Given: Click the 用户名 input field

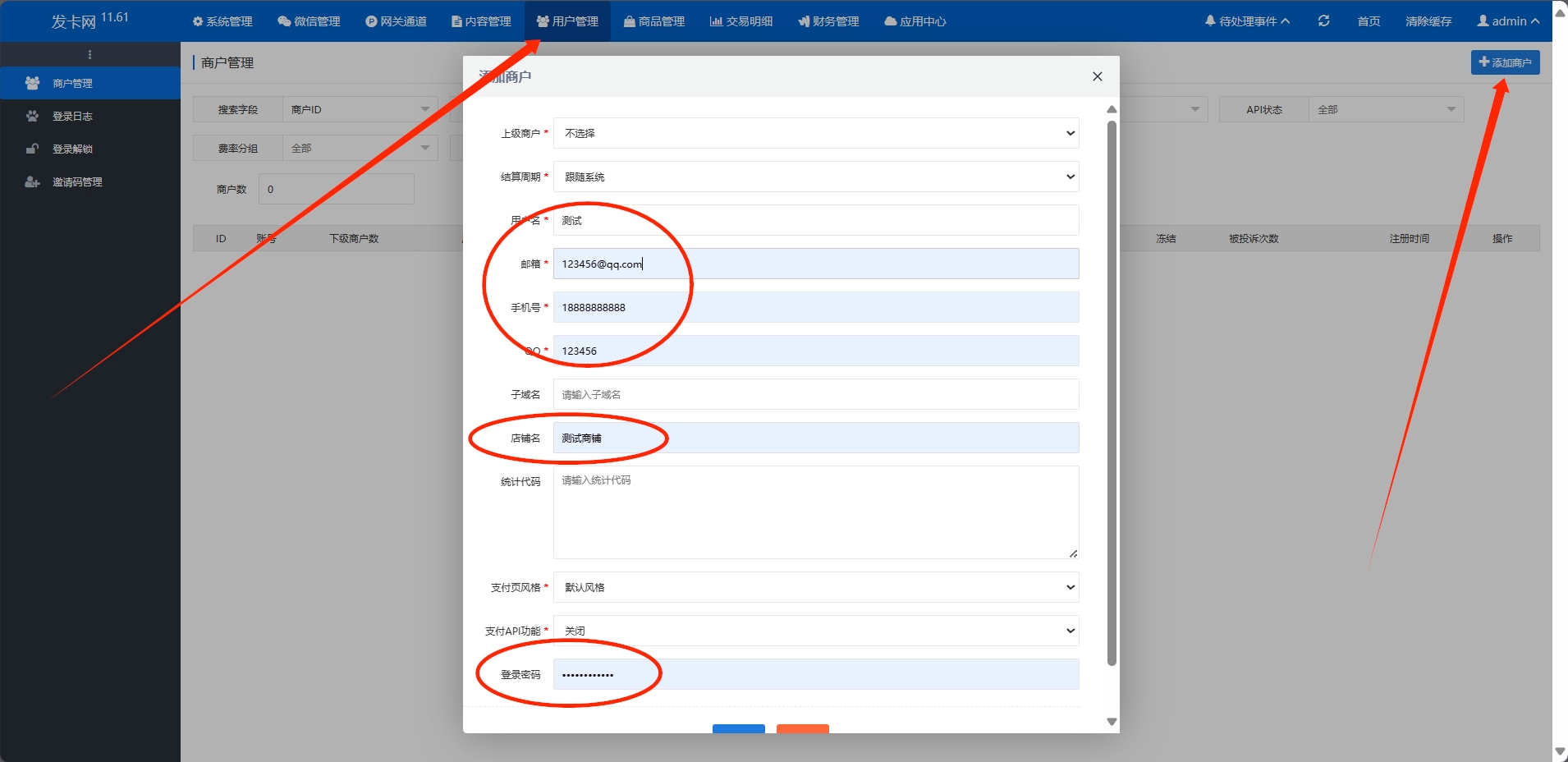Looking at the screenshot, I should [816, 220].
